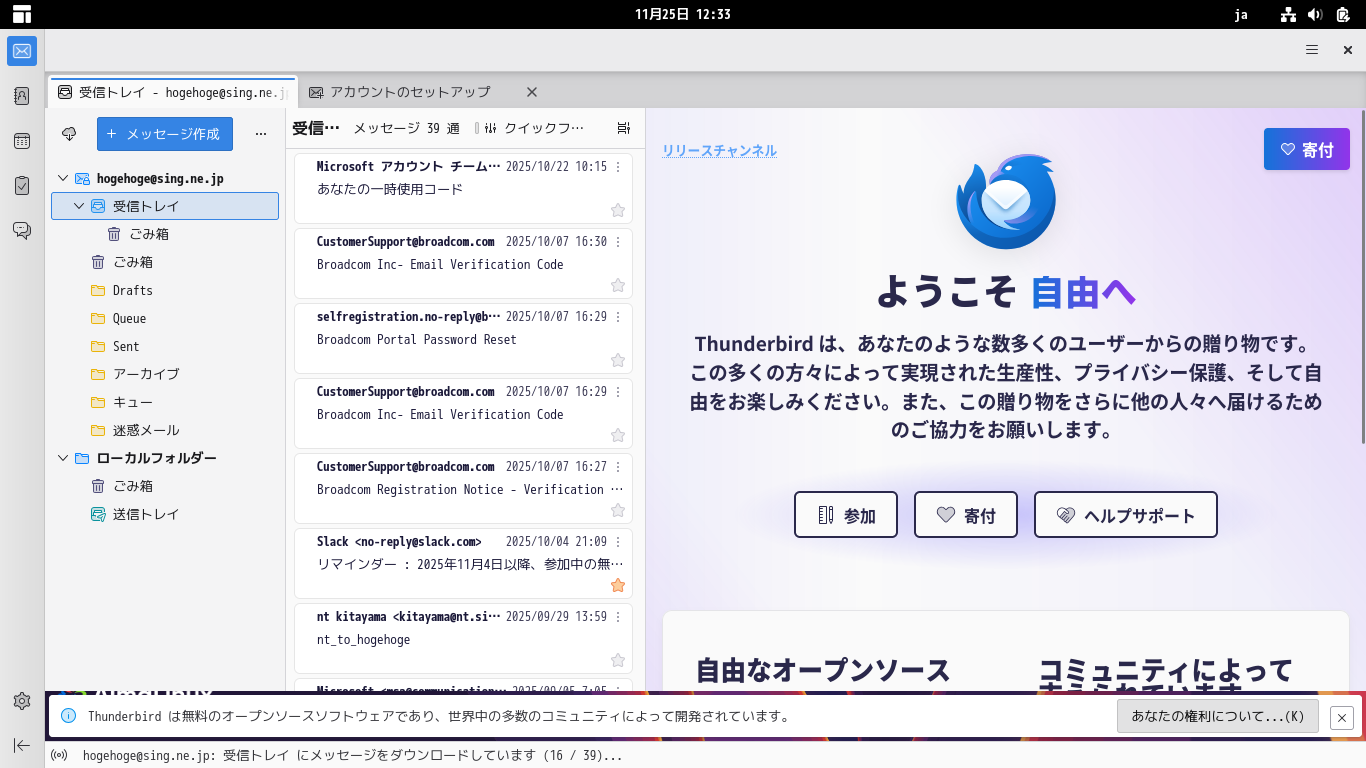Star the Microsoft account team message
The height and width of the screenshot is (768, 1366).
[618, 210]
